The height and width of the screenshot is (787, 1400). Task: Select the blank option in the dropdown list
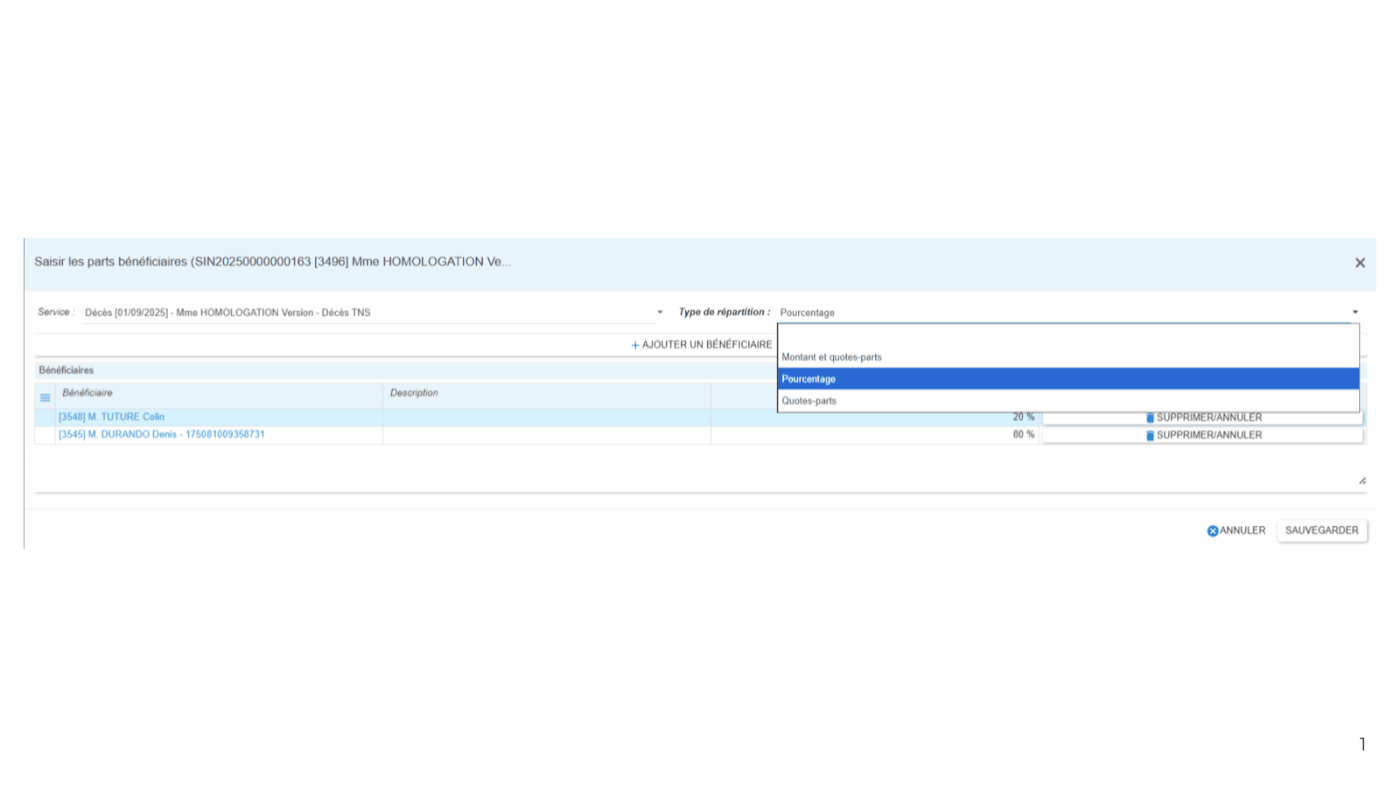[x=1067, y=336]
